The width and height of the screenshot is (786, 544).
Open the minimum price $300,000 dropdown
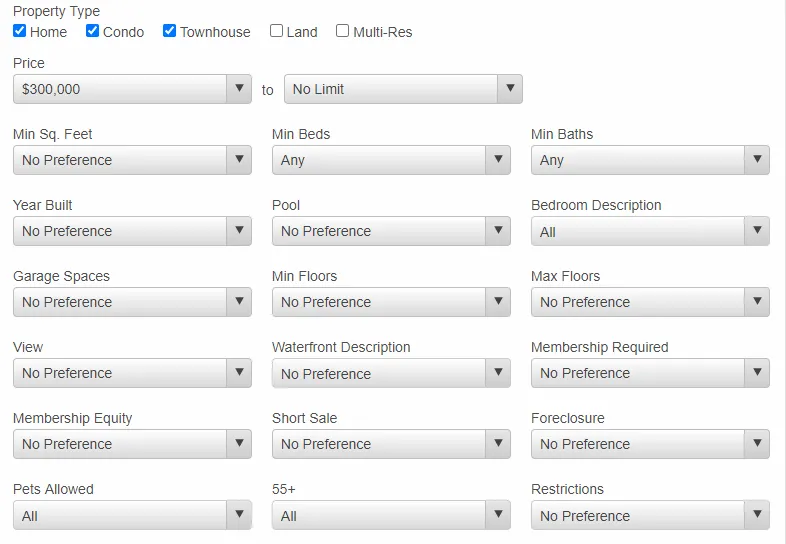(x=132, y=89)
